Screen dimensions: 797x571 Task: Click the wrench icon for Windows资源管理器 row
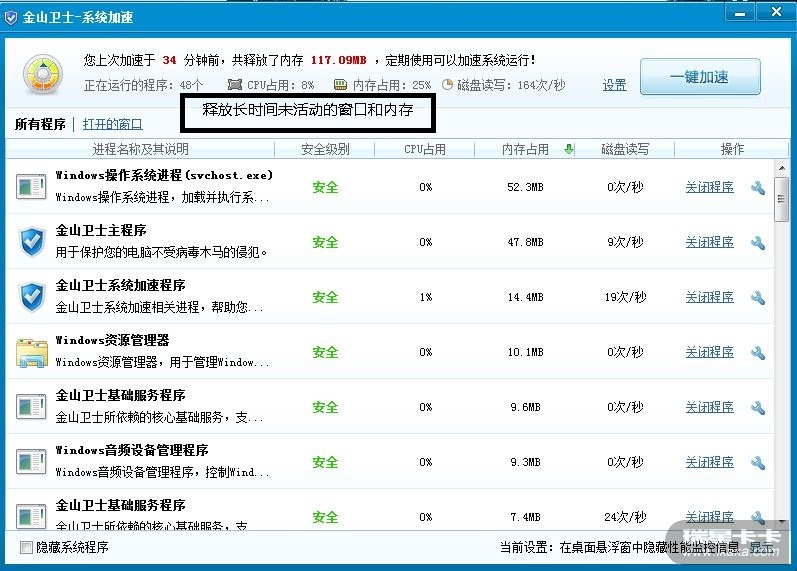coord(758,352)
